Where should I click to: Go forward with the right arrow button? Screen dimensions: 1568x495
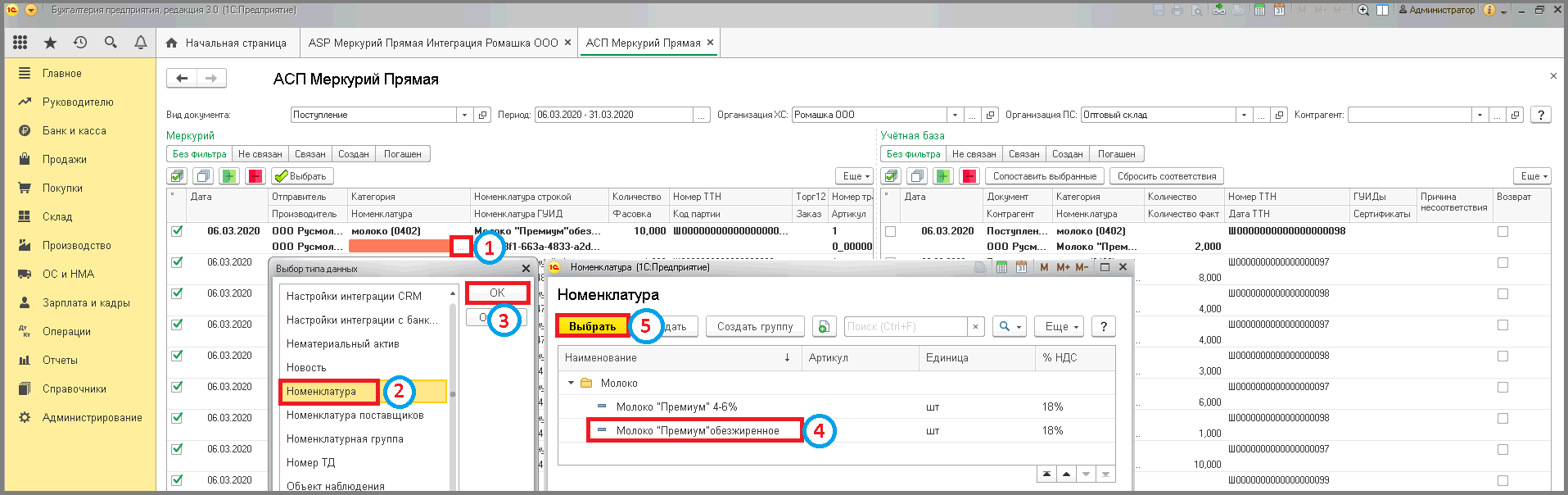pos(211,78)
